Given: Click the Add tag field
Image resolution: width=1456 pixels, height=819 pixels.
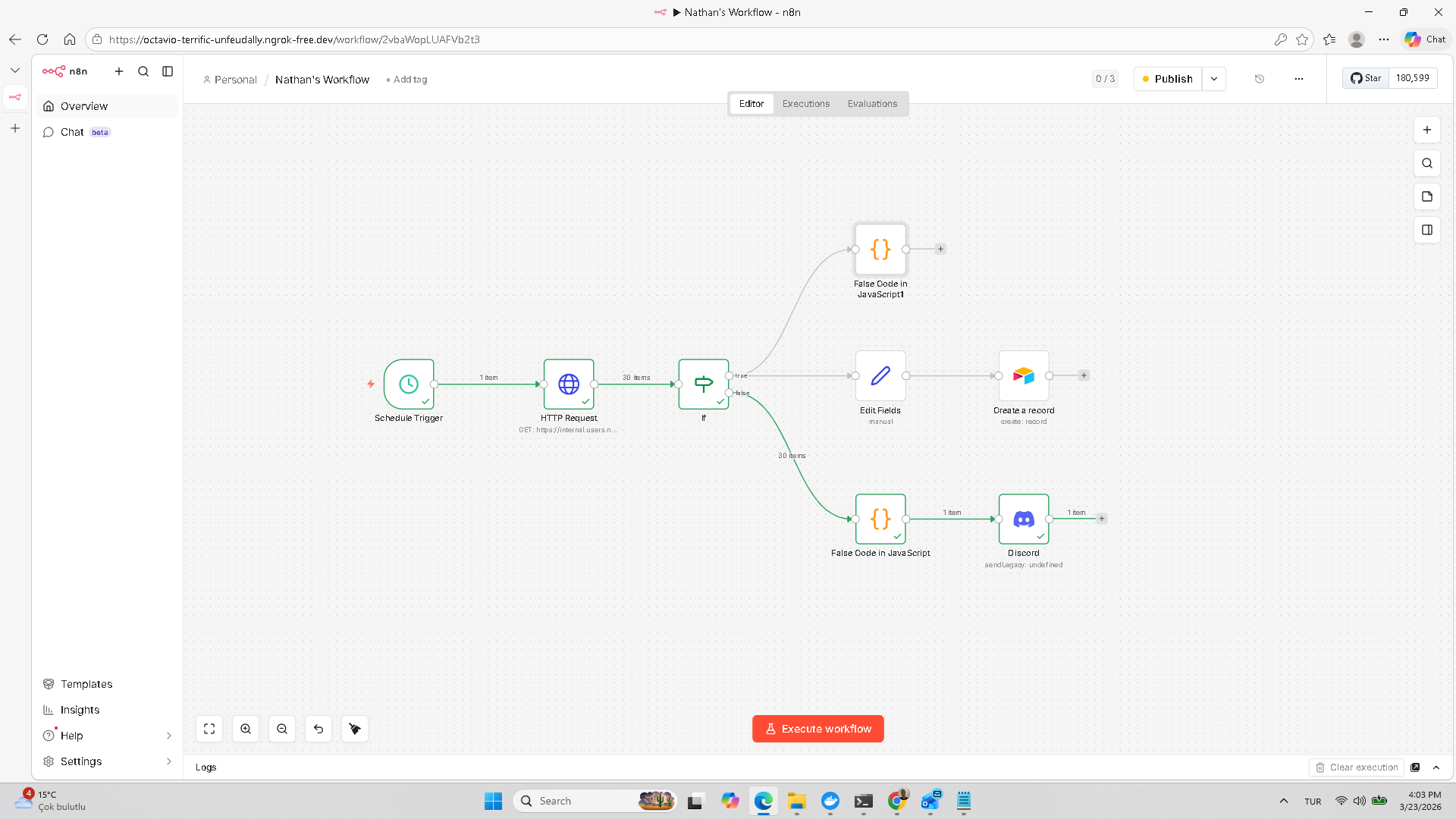Looking at the screenshot, I should click(x=406, y=80).
